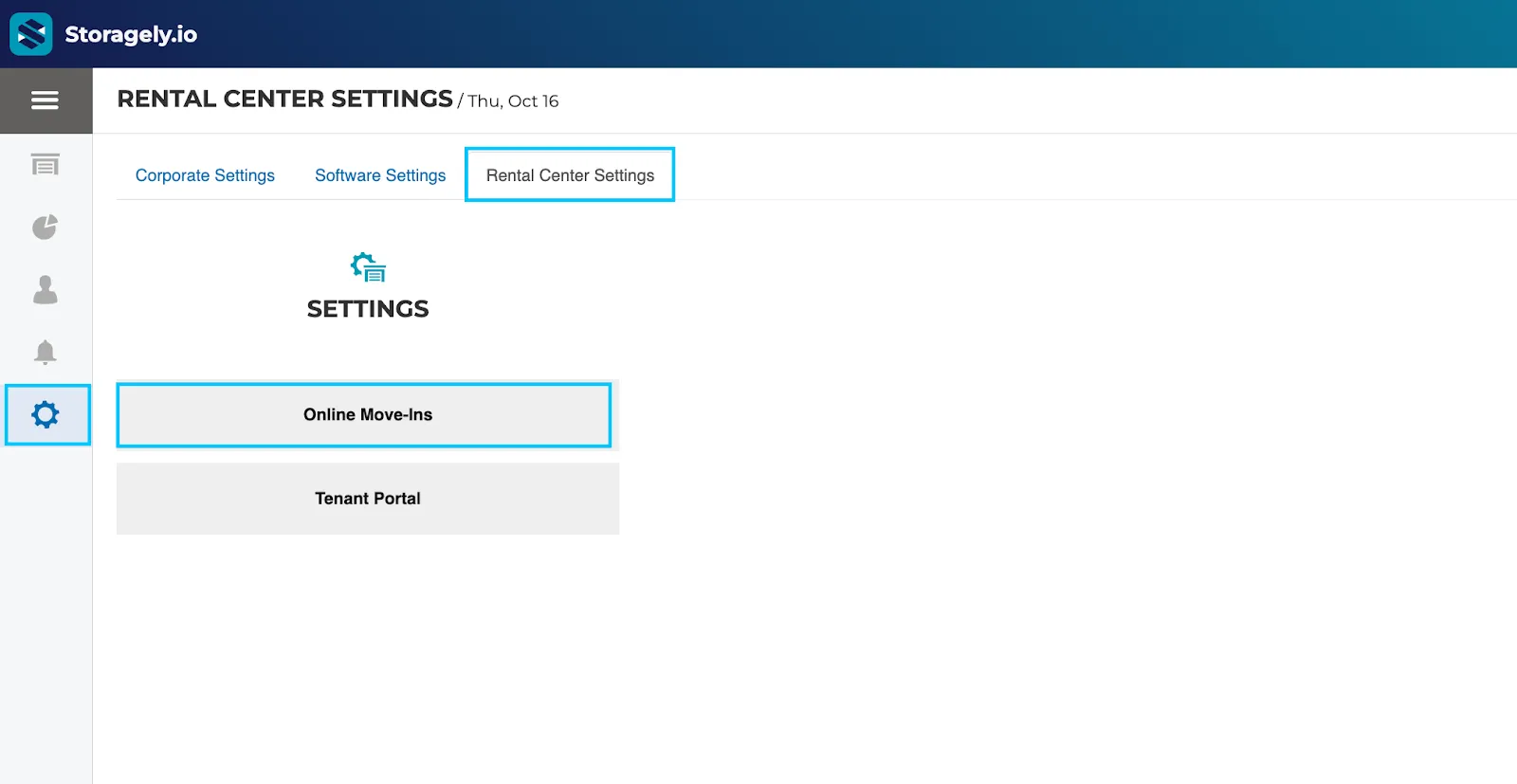Switch to Corporate Settings tab
1517x784 pixels.
(205, 175)
